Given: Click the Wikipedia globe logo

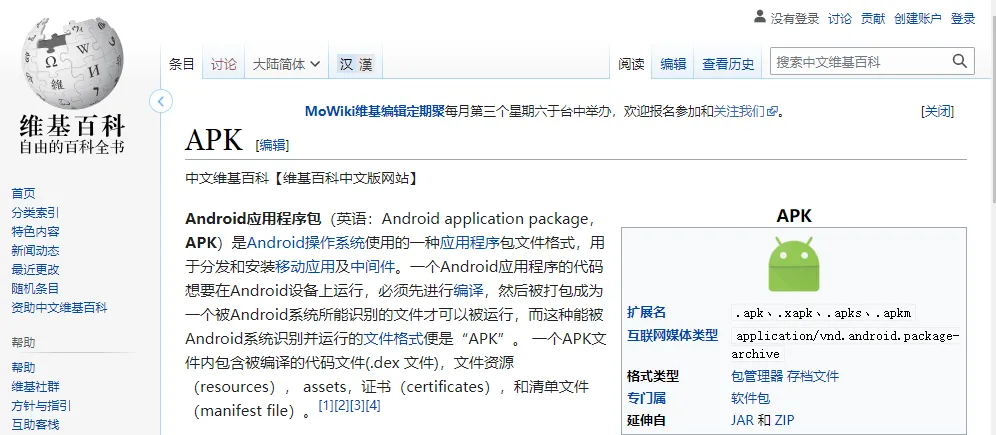Looking at the screenshot, I should coord(72,64).
